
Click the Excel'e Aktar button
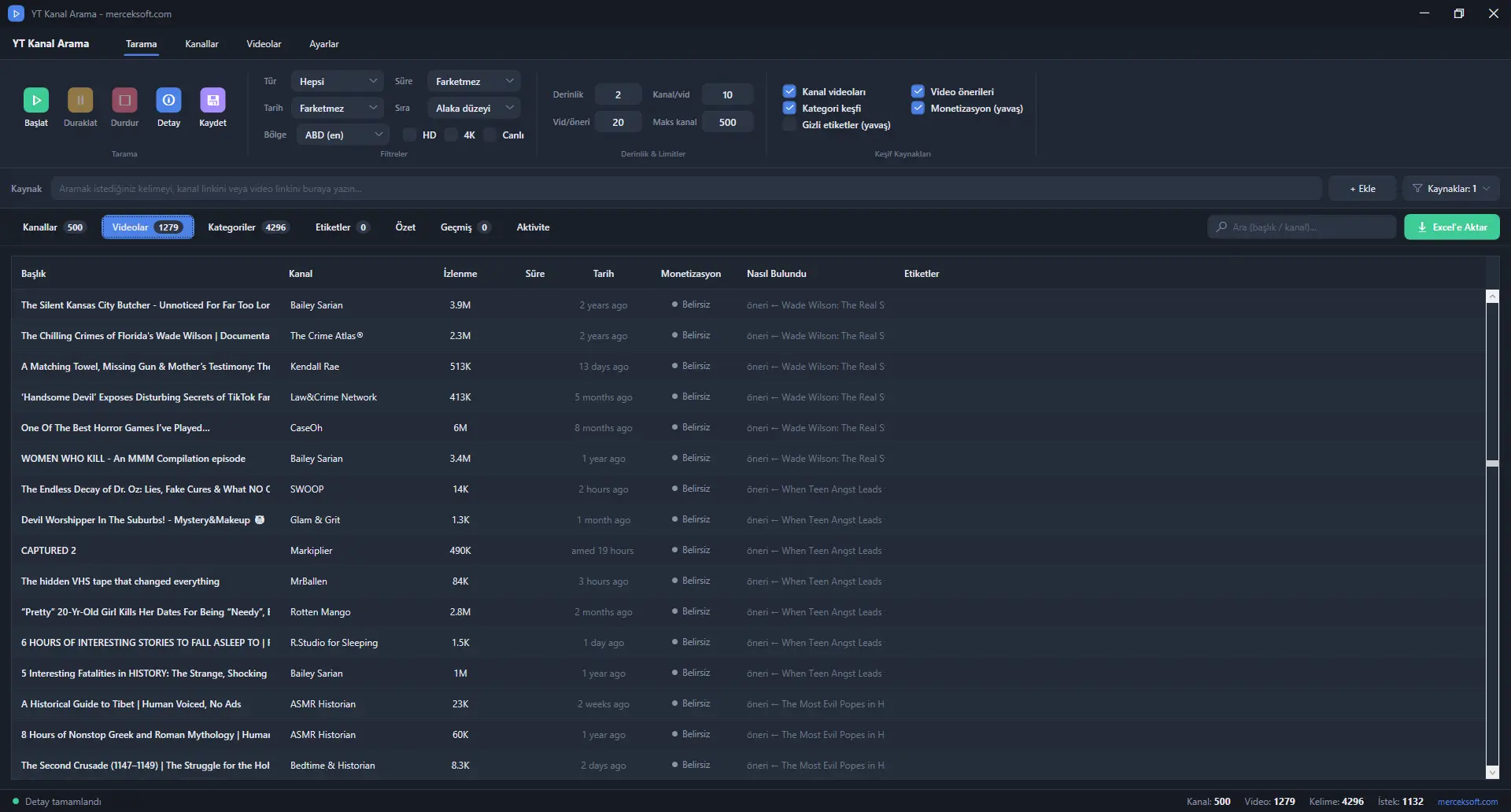[1452, 227]
